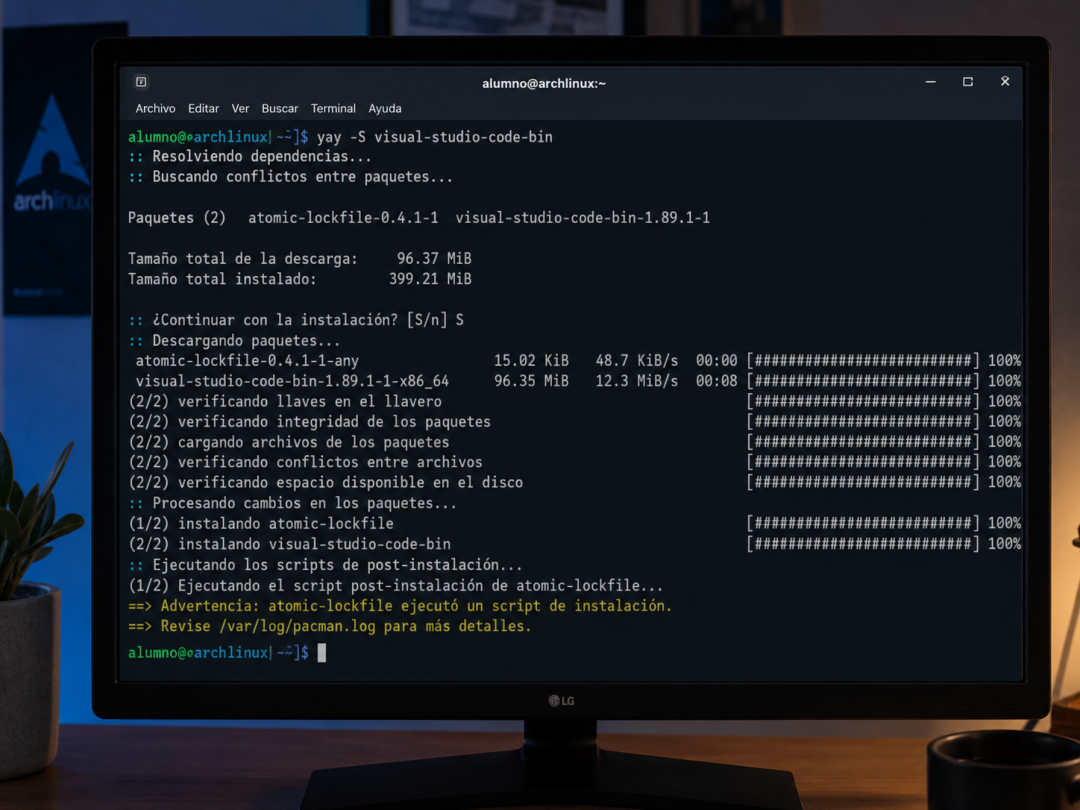Click package name atomic-lockfile-0.4.1-1
Viewport: 1080px width, 810px height.
click(343, 218)
